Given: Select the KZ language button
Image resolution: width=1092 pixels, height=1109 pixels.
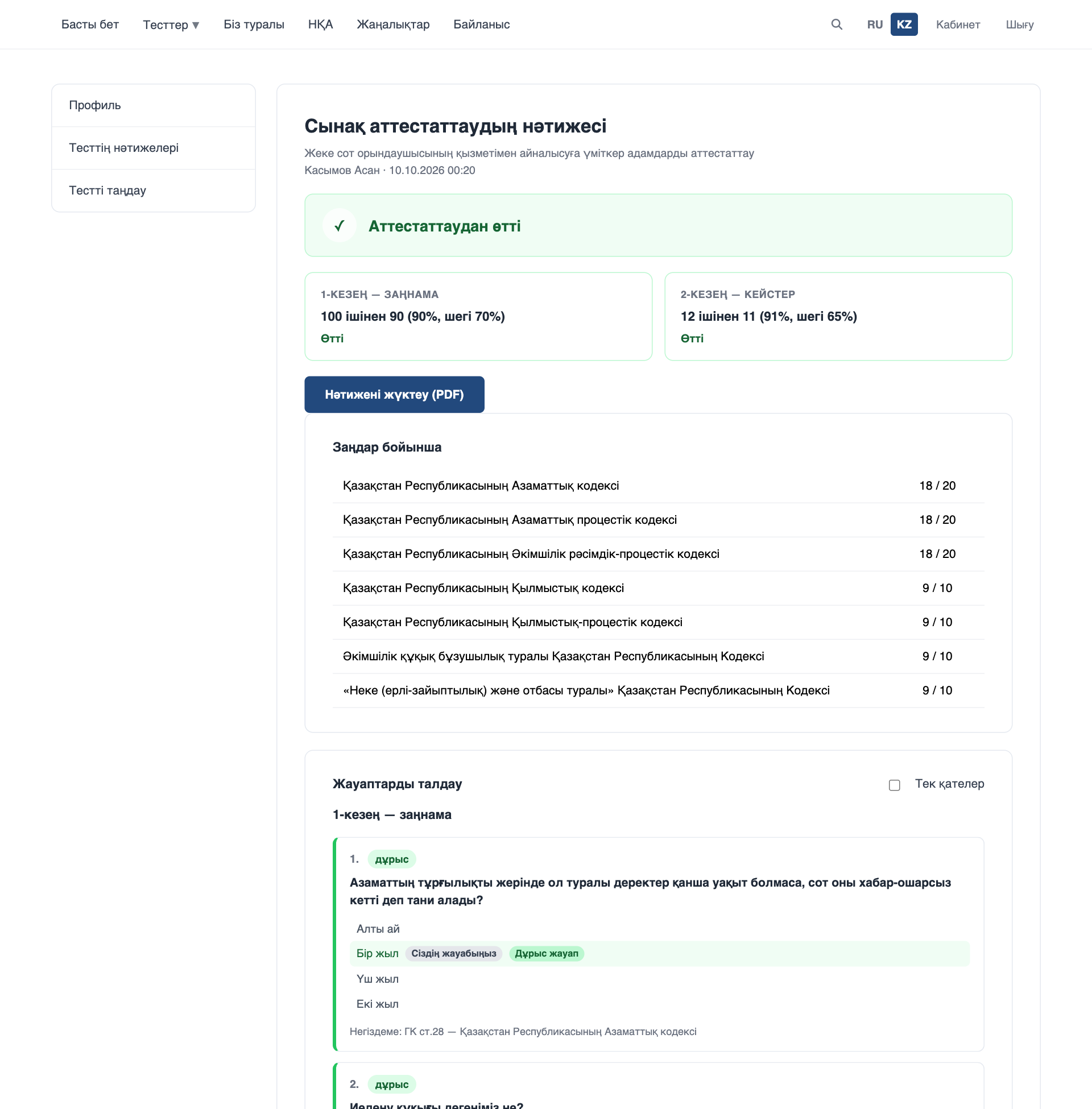Looking at the screenshot, I should (x=904, y=24).
